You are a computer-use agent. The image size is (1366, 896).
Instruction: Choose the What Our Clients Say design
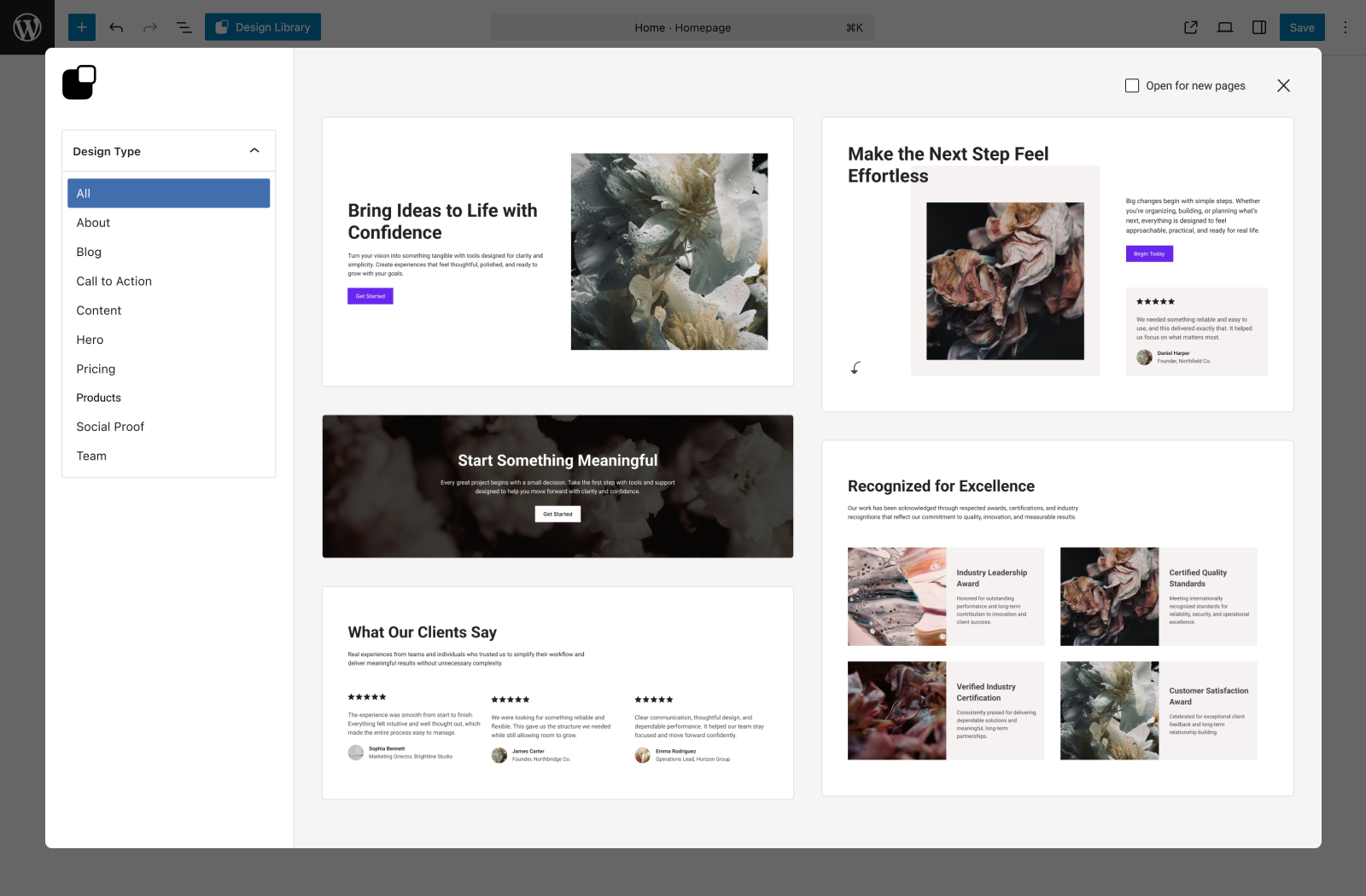[x=557, y=693]
